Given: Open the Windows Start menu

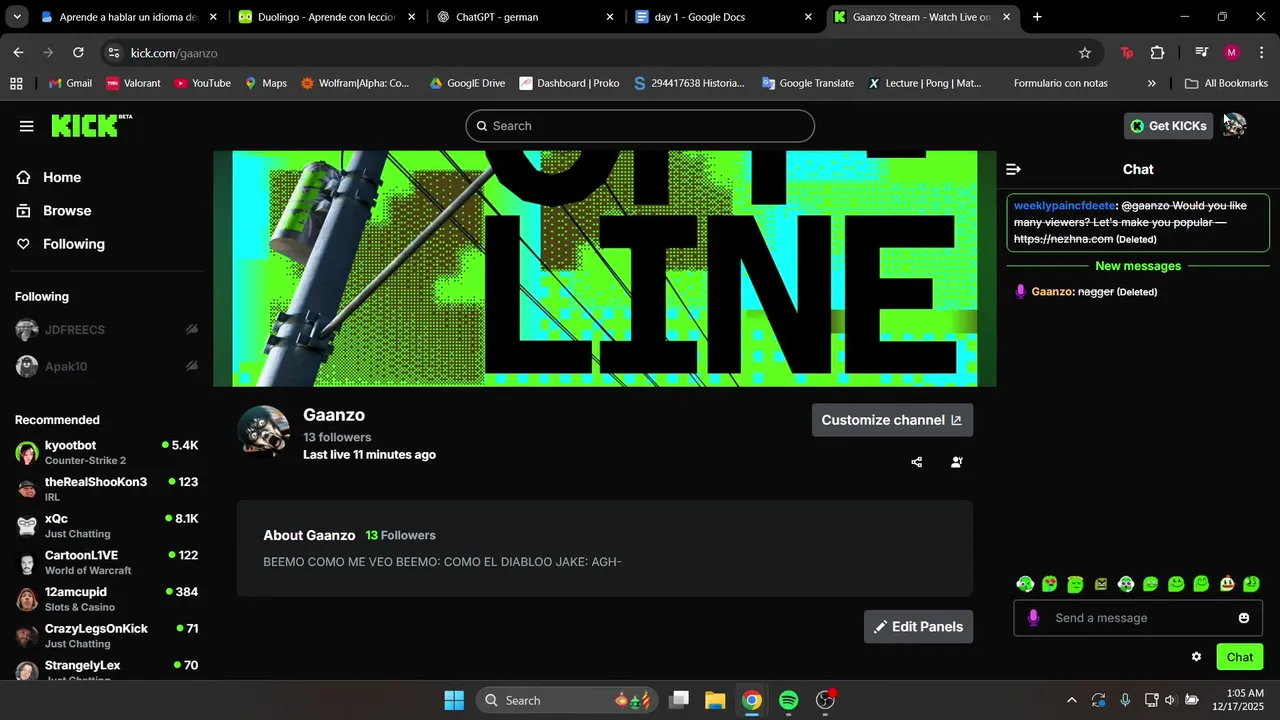Looking at the screenshot, I should [454, 700].
